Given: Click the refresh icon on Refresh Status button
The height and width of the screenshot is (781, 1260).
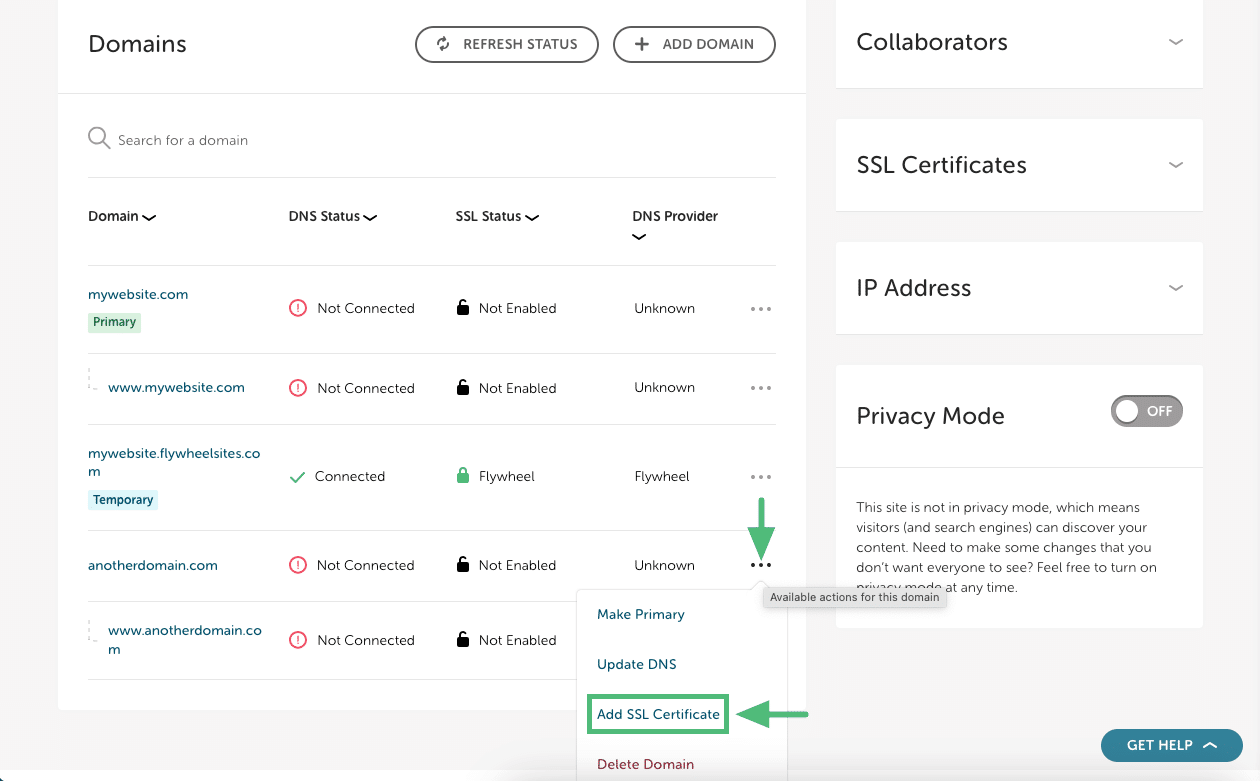Looking at the screenshot, I should pyautogui.click(x=443, y=44).
